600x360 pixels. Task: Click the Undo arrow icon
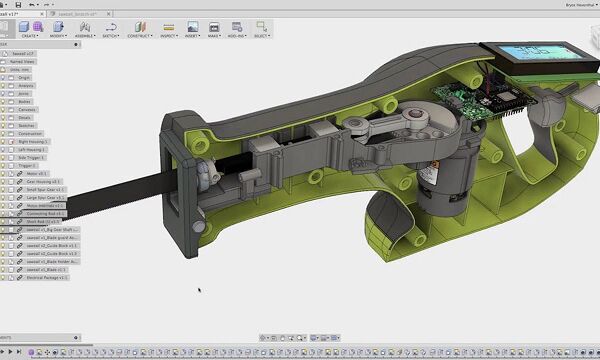[32, 5]
